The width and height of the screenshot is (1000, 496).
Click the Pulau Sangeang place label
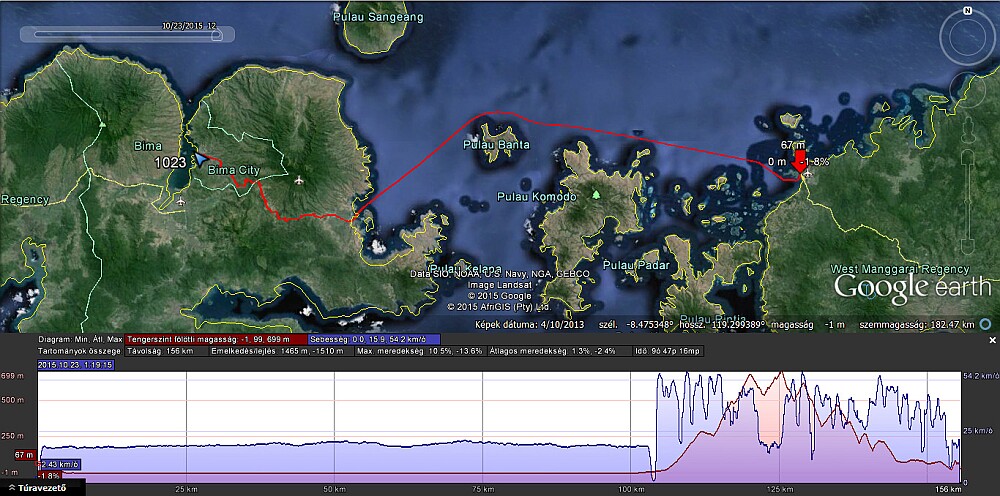pos(377,17)
